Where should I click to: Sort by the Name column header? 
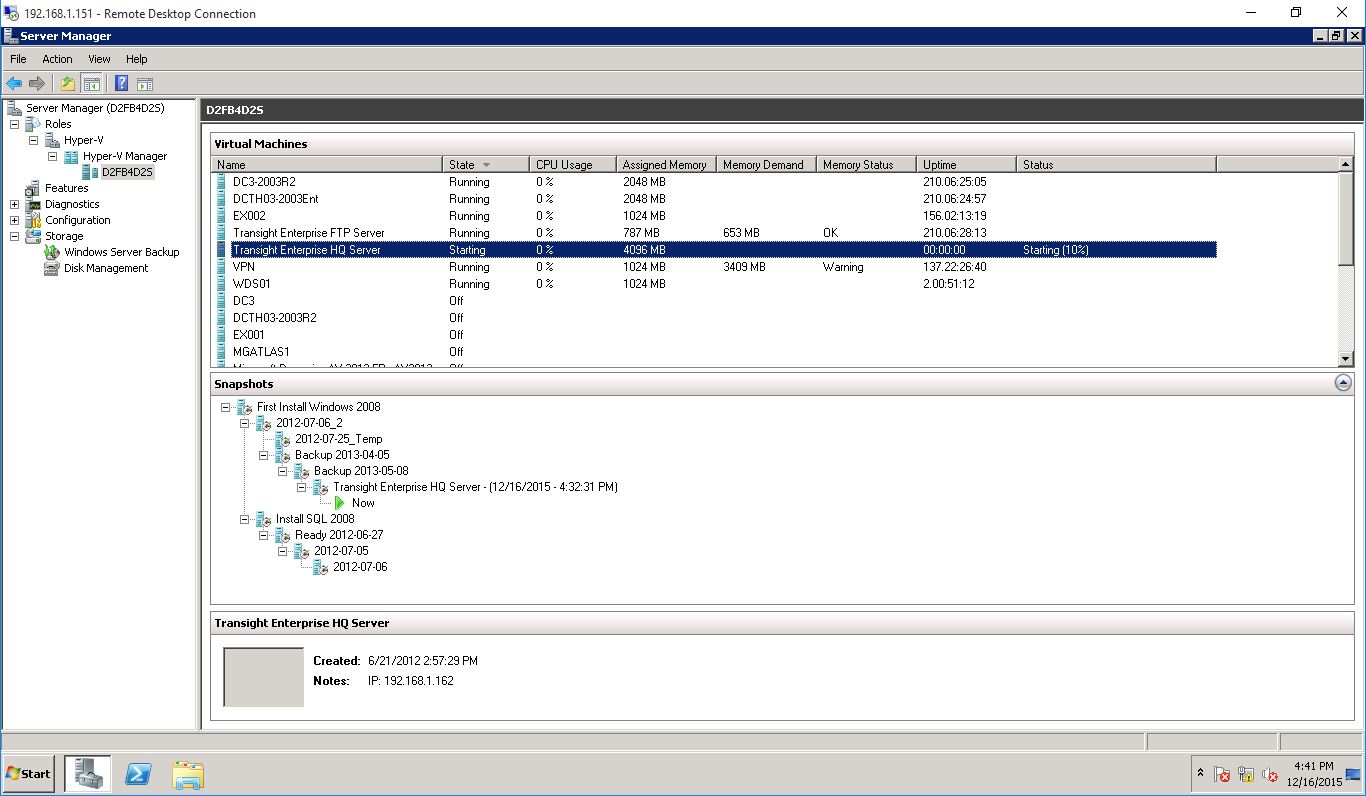pos(328,164)
